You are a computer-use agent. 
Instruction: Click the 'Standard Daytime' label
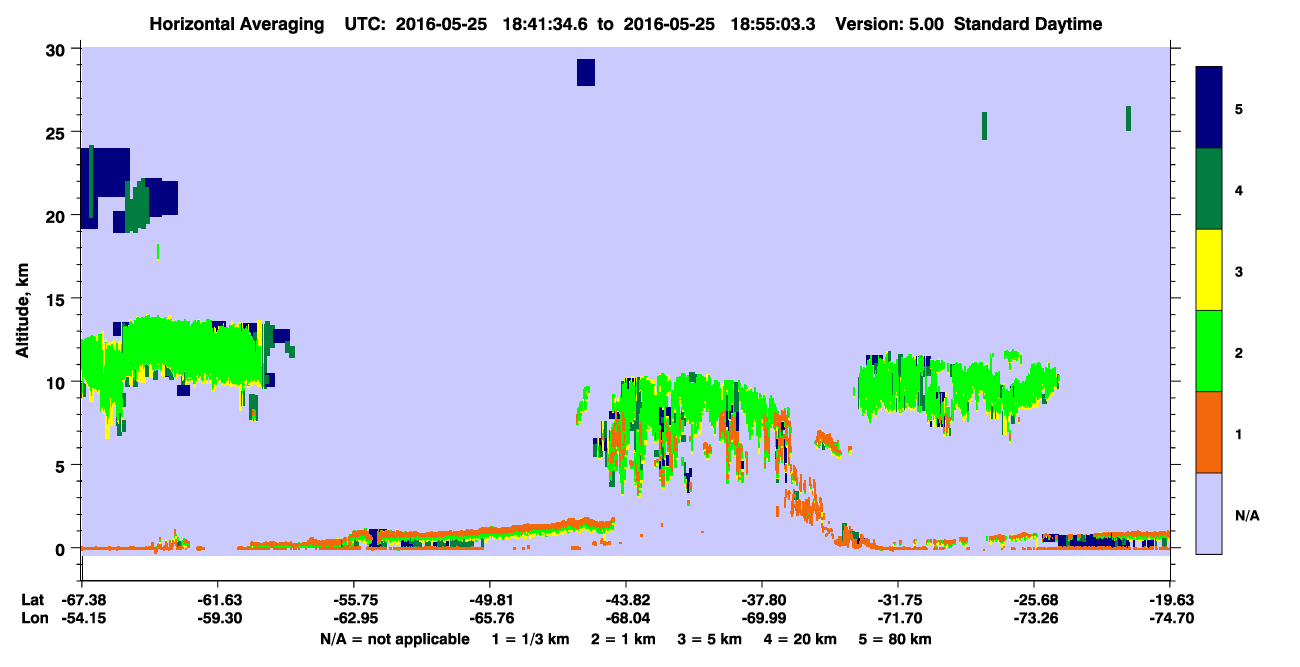tap(1028, 24)
